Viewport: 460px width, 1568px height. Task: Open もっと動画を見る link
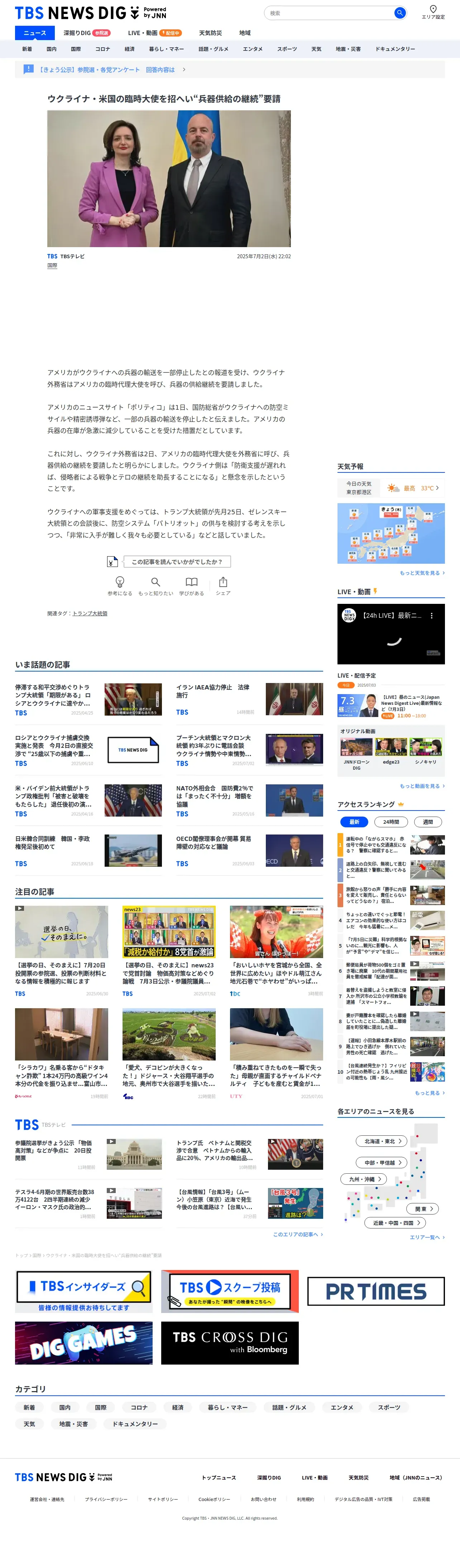tap(422, 786)
